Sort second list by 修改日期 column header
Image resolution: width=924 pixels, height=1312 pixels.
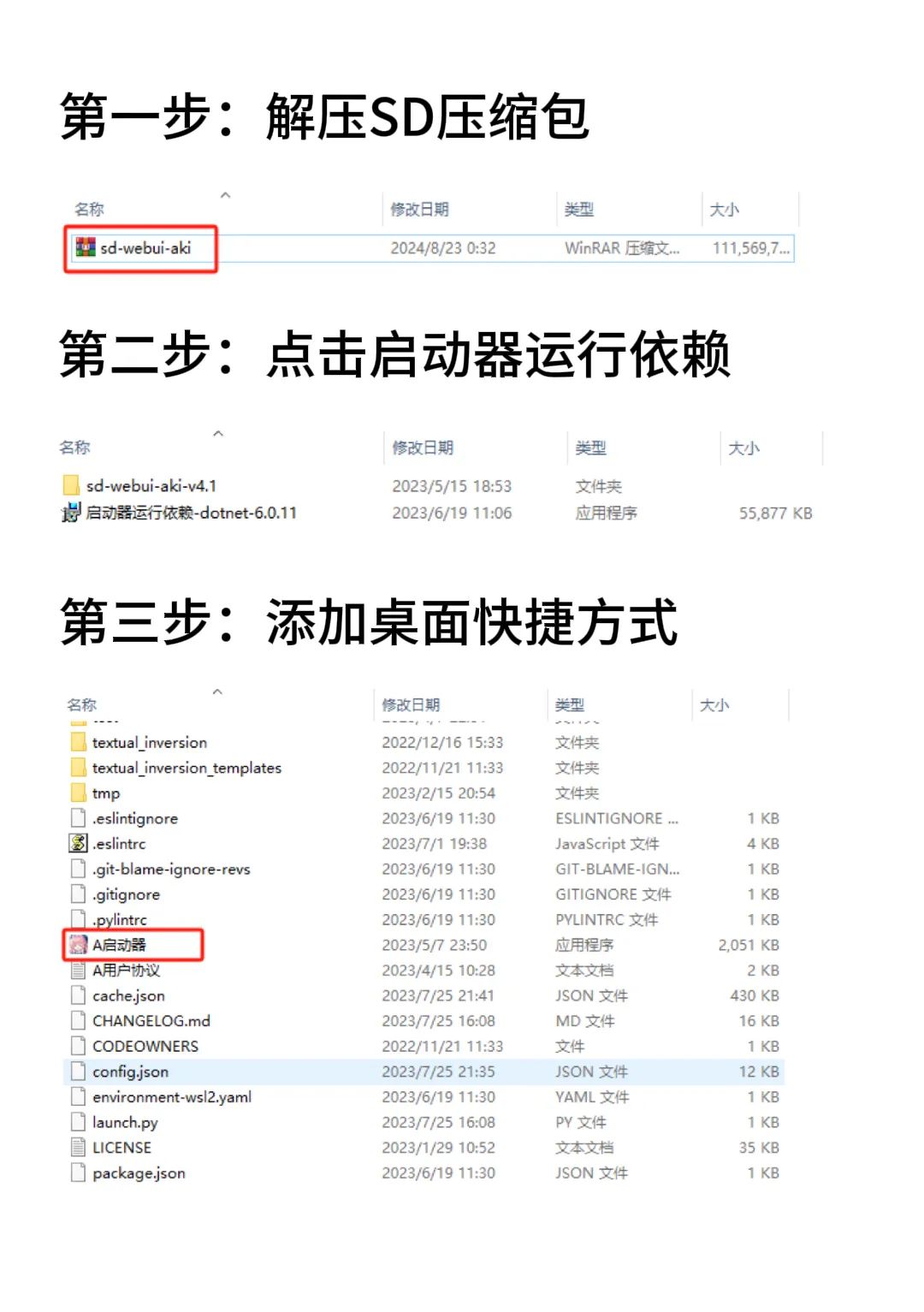(x=423, y=448)
